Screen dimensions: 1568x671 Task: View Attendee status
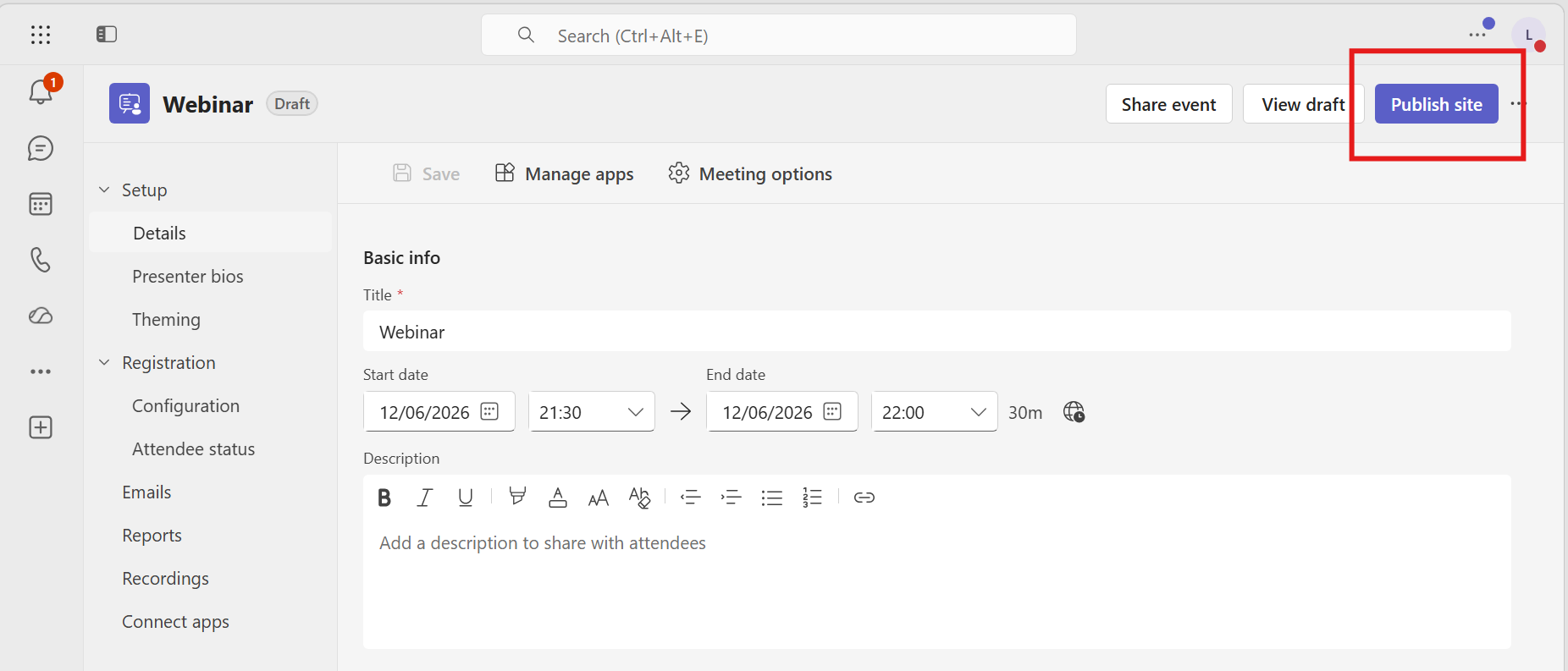pos(193,449)
